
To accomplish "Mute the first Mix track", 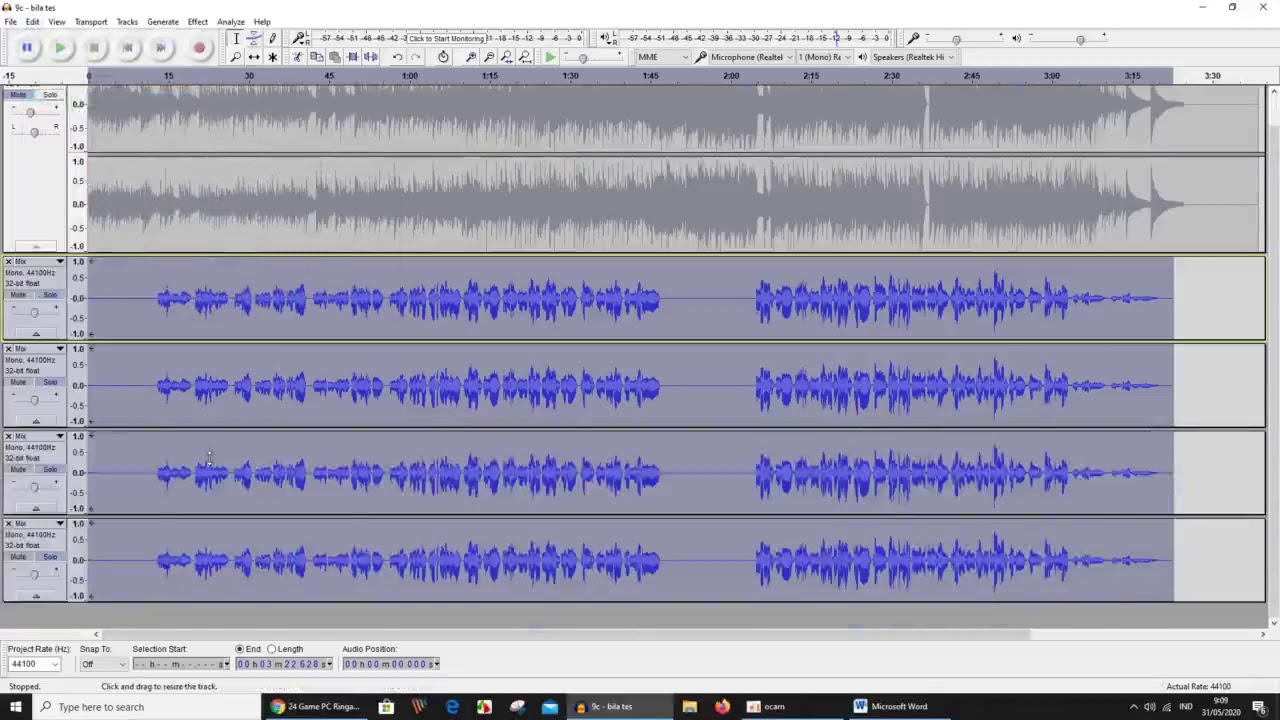I will [19, 295].
